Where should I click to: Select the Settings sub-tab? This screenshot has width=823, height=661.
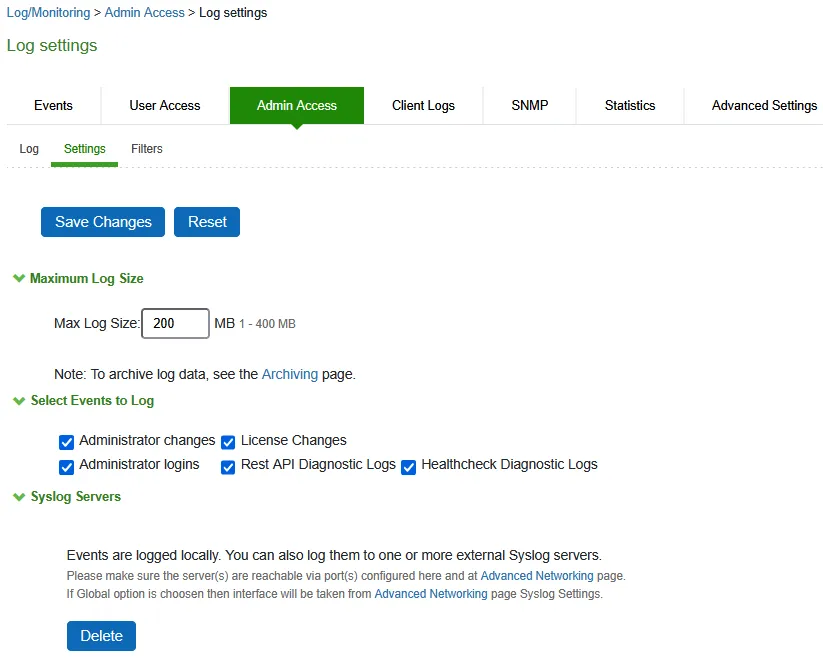tap(85, 149)
